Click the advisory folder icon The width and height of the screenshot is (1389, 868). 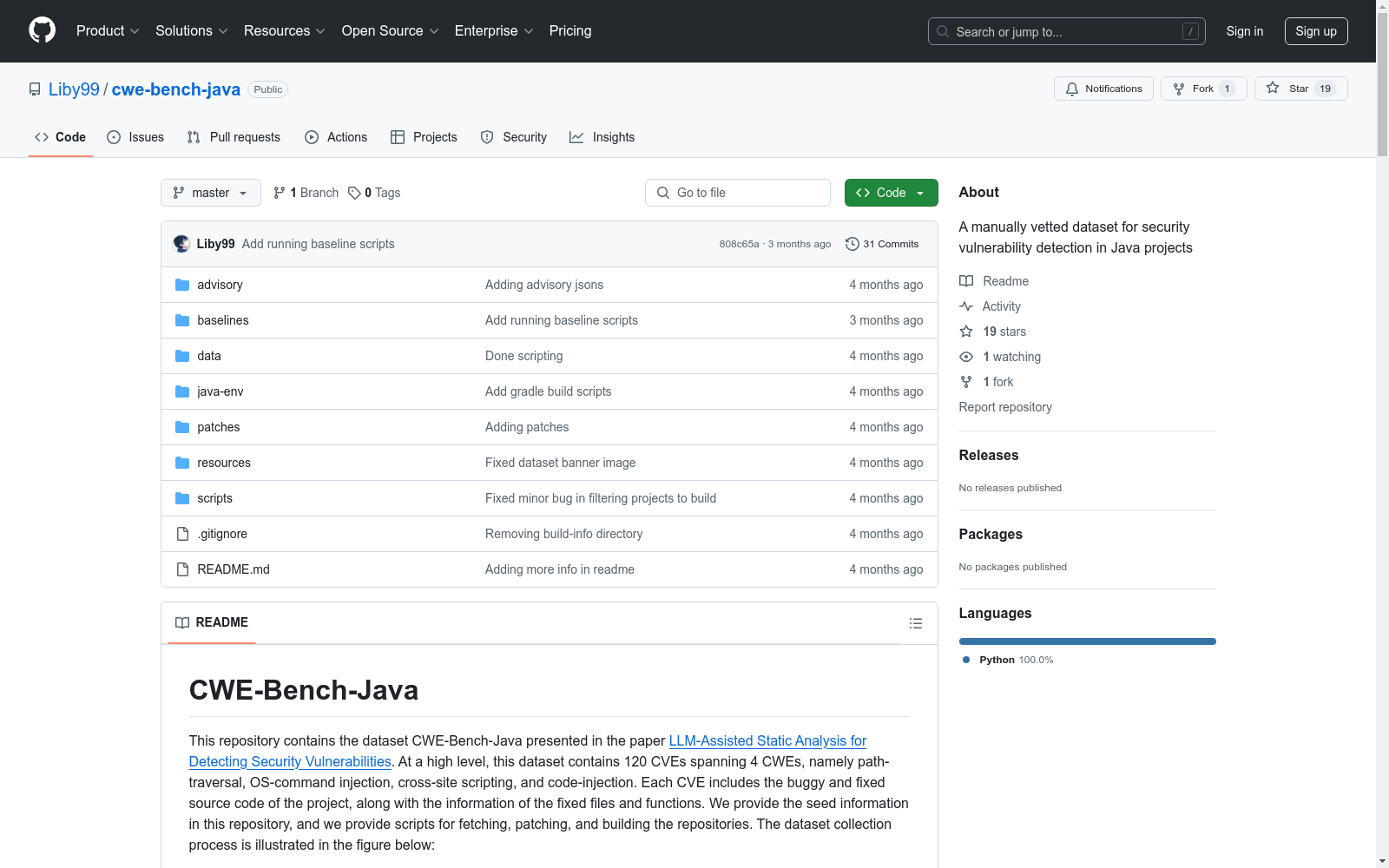click(182, 285)
